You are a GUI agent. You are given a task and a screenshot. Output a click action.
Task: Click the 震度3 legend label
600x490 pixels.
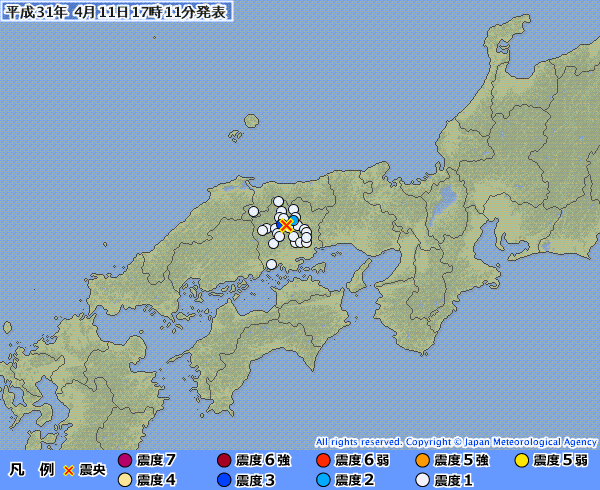pyautogui.click(x=255, y=480)
